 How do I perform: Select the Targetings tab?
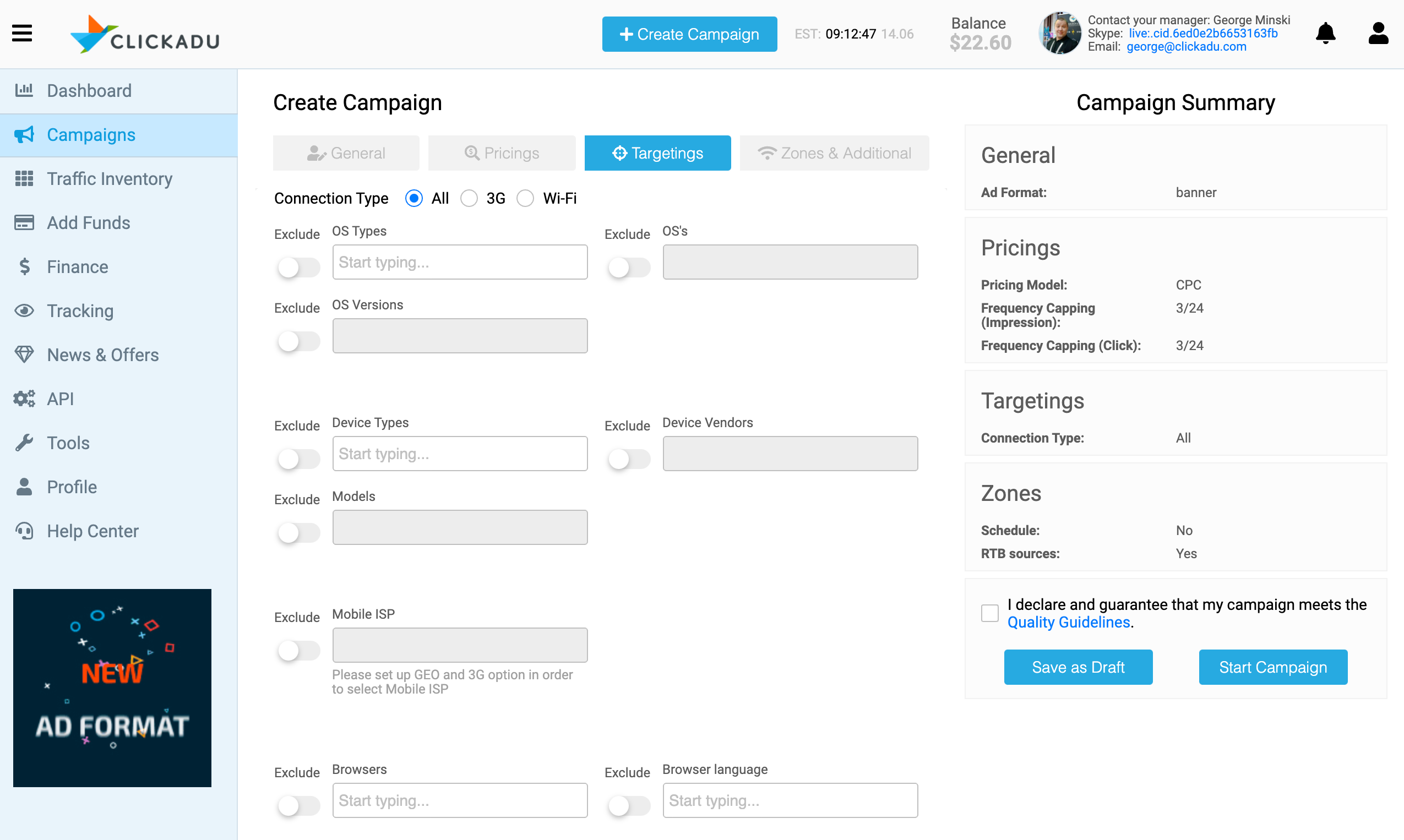[657, 153]
